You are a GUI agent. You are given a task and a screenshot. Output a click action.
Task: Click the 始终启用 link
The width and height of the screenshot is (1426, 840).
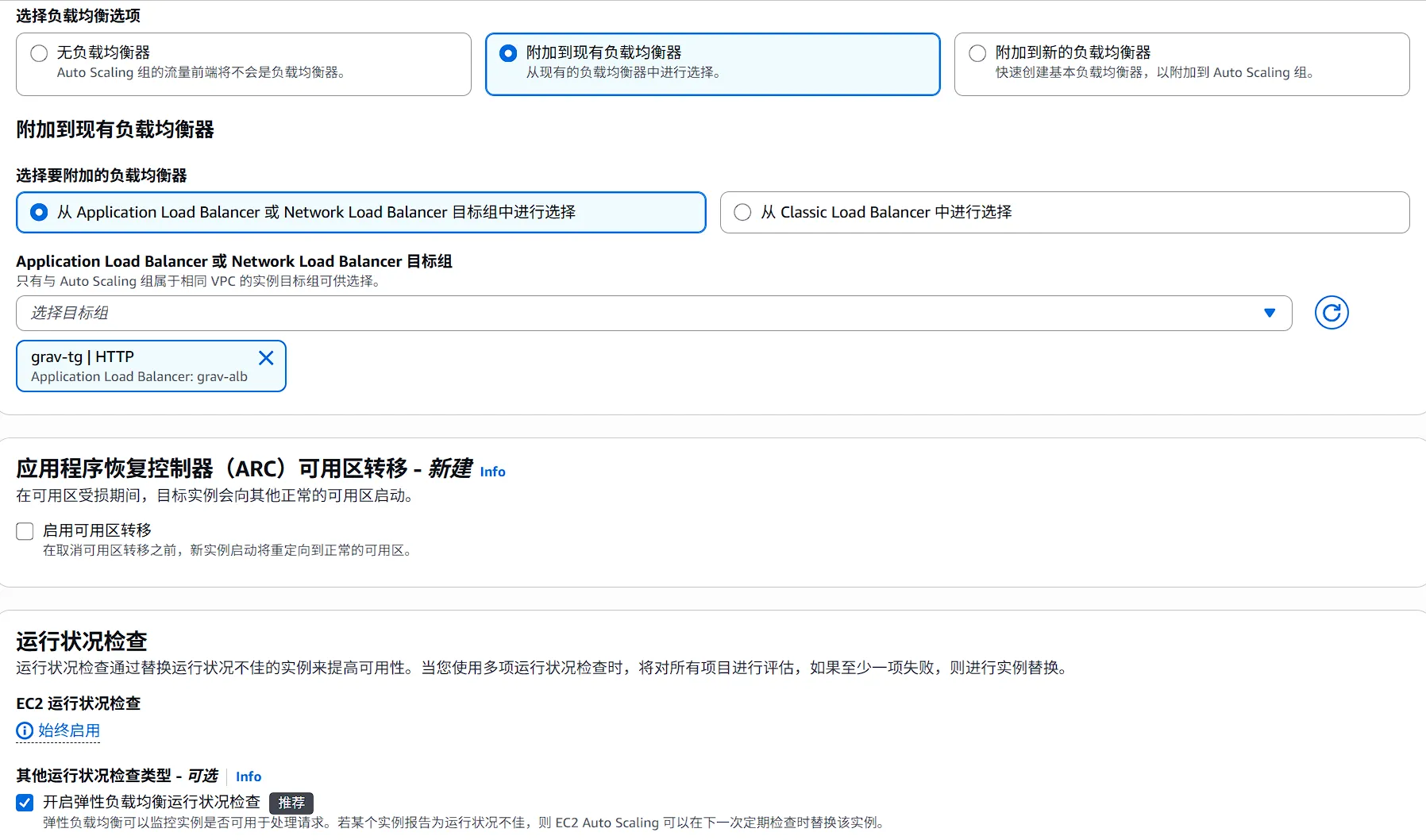[x=69, y=730]
